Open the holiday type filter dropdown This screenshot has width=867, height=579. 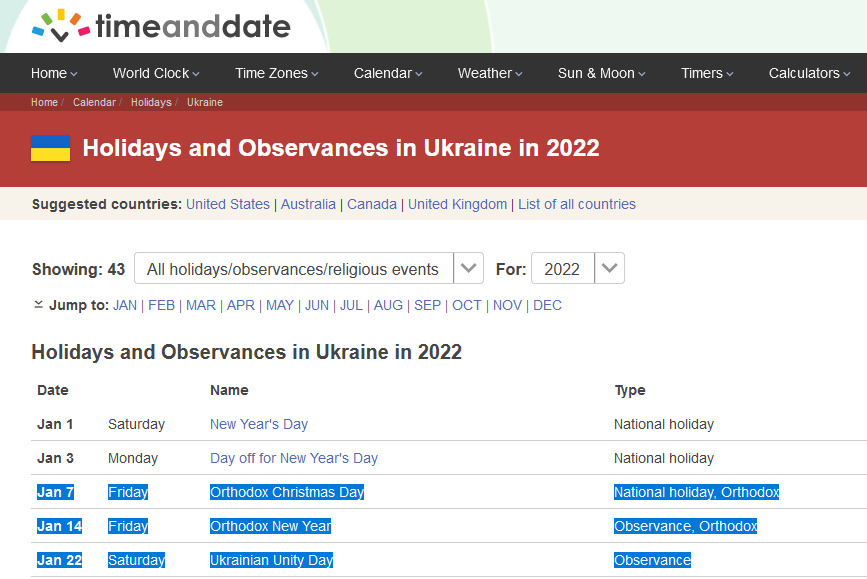coord(309,268)
